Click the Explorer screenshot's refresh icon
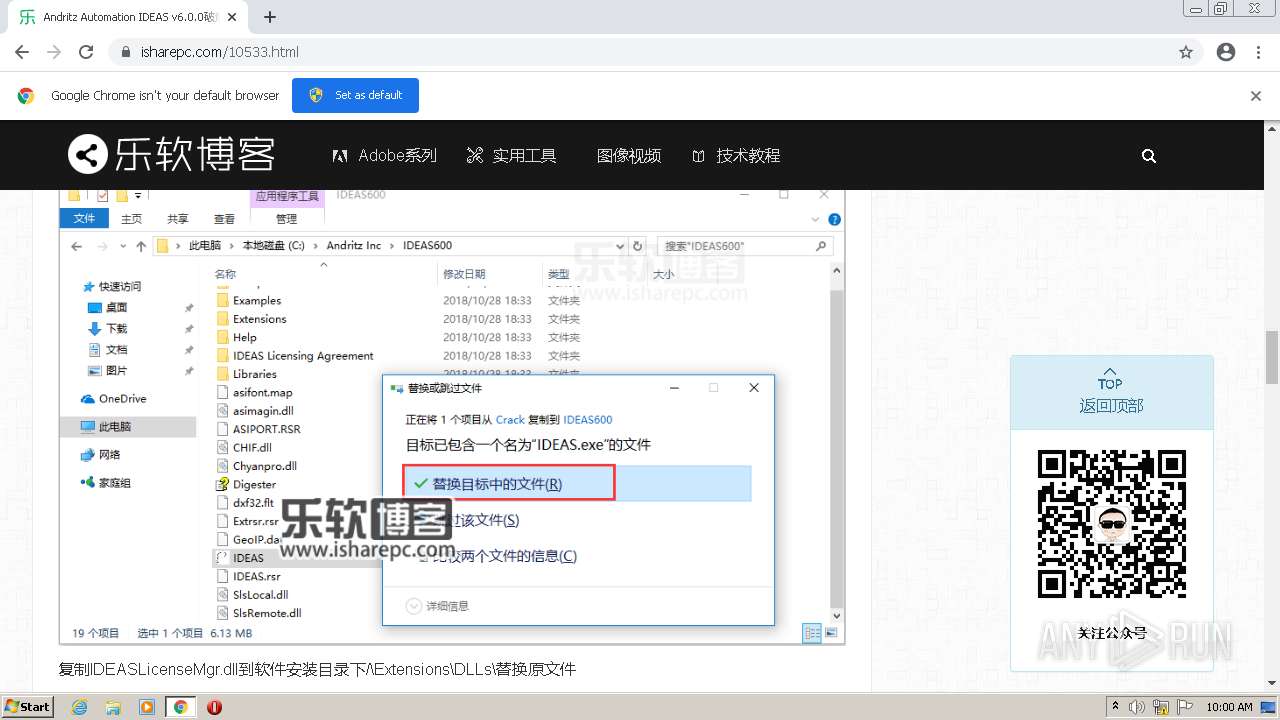Image resolution: width=1280 pixels, height=720 pixels. tap(638, 246)
